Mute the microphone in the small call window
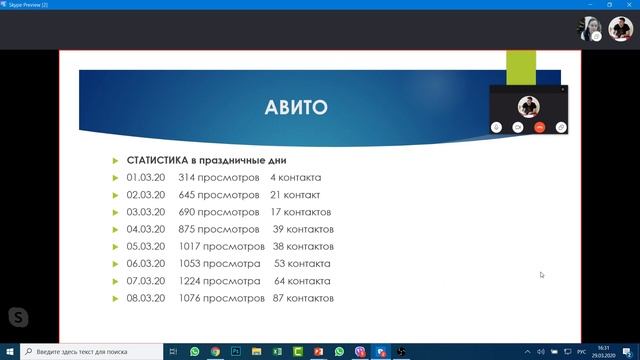The height and width of the screenshot is (360, 640). tap(496, 127)
